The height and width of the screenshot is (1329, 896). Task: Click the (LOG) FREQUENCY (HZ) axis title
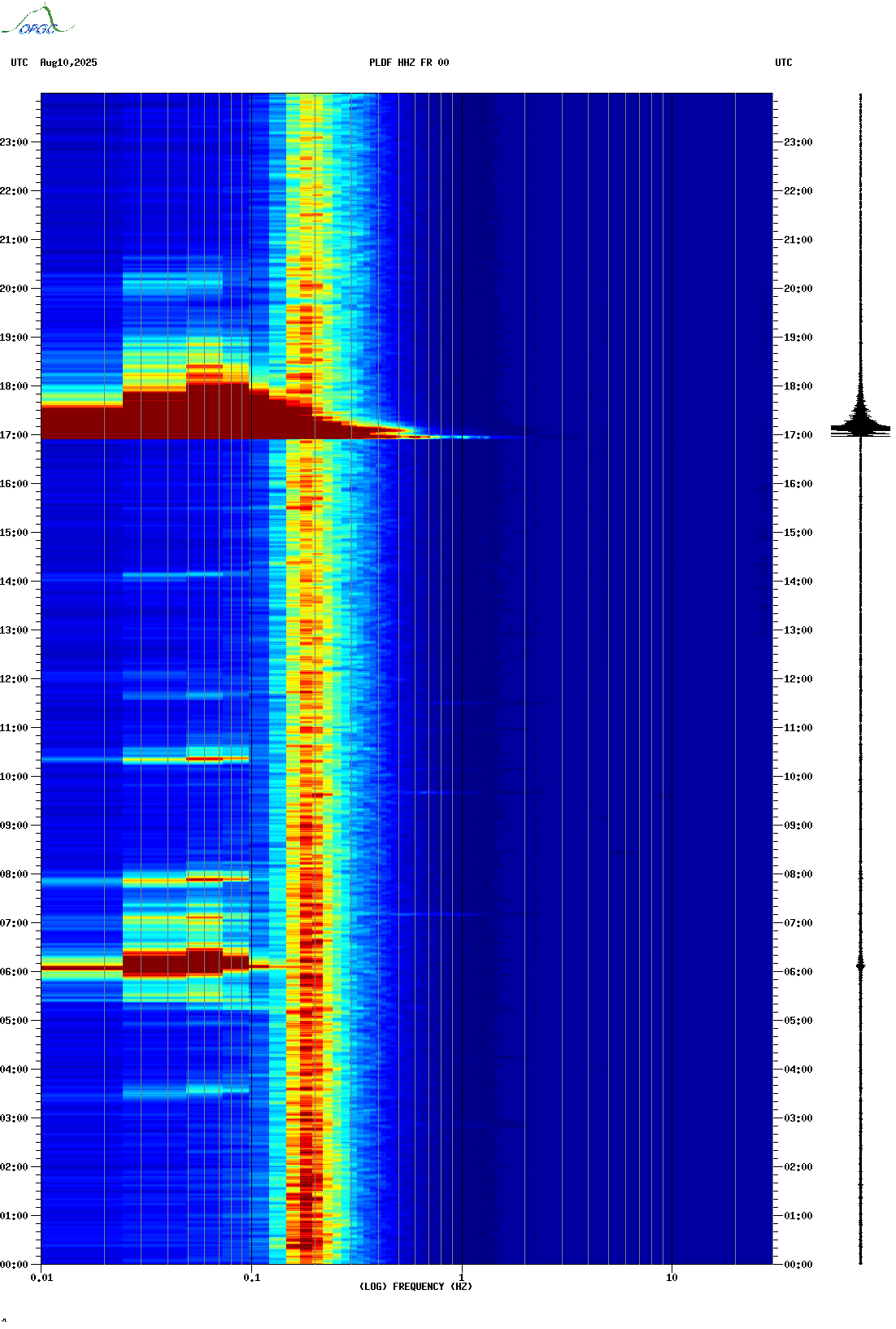[415, 1287]
